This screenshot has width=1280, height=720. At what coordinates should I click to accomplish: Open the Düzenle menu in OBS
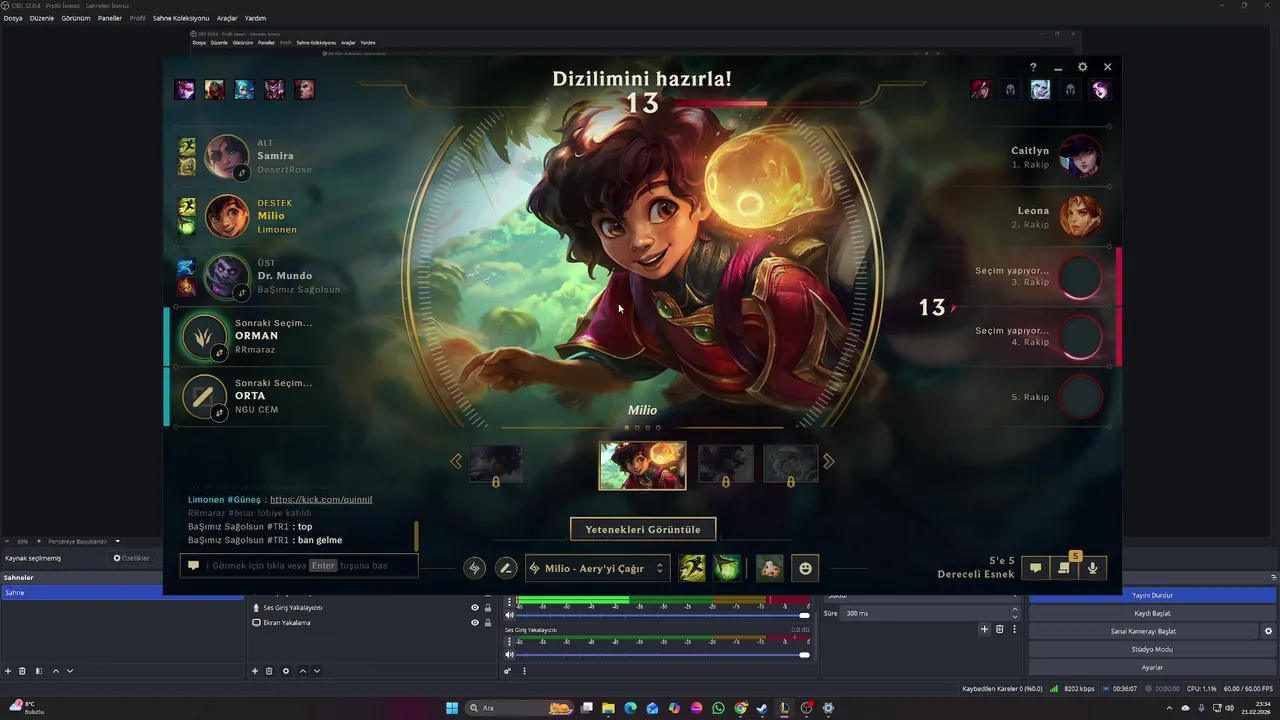42,18
